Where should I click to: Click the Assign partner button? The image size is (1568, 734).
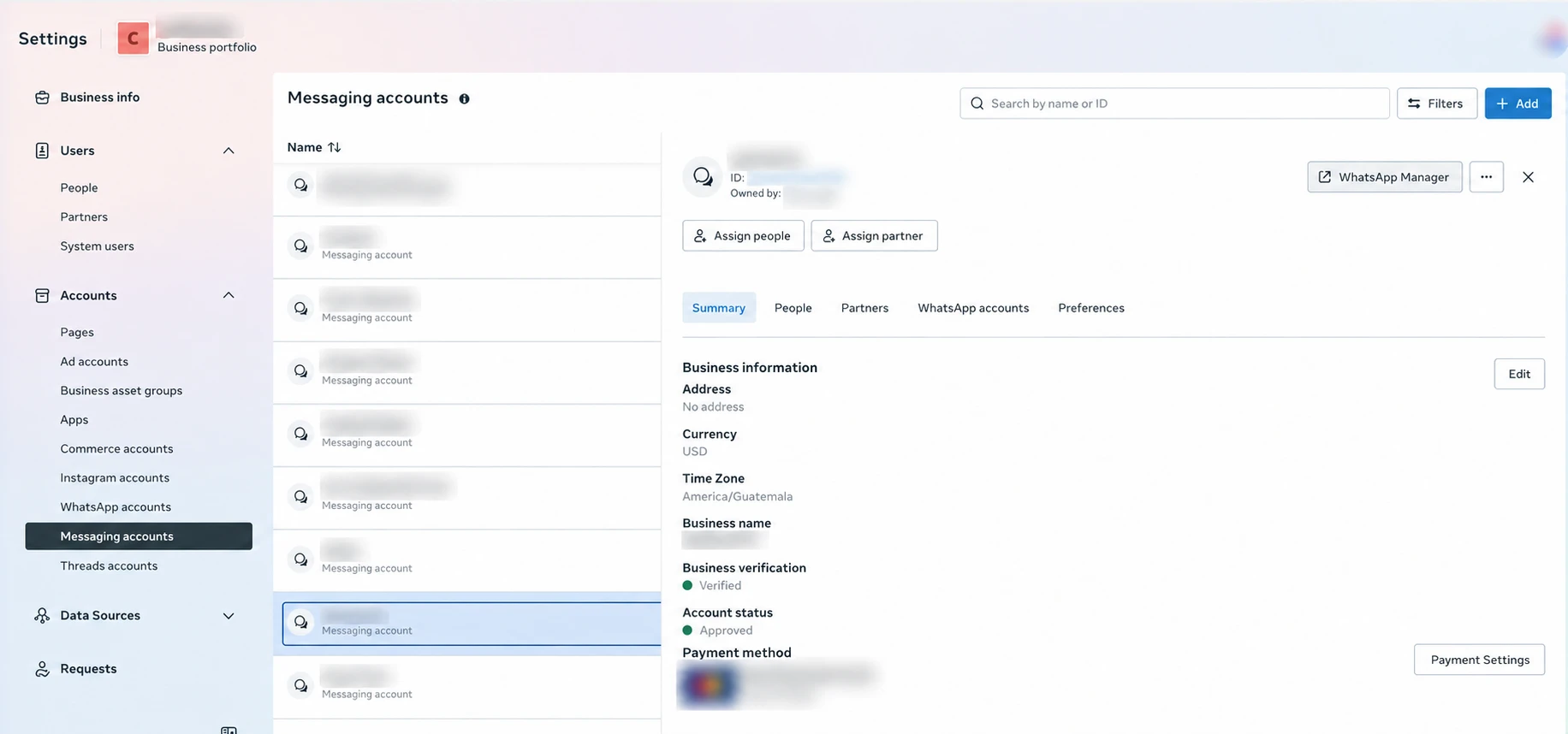(x=874, y=236)
